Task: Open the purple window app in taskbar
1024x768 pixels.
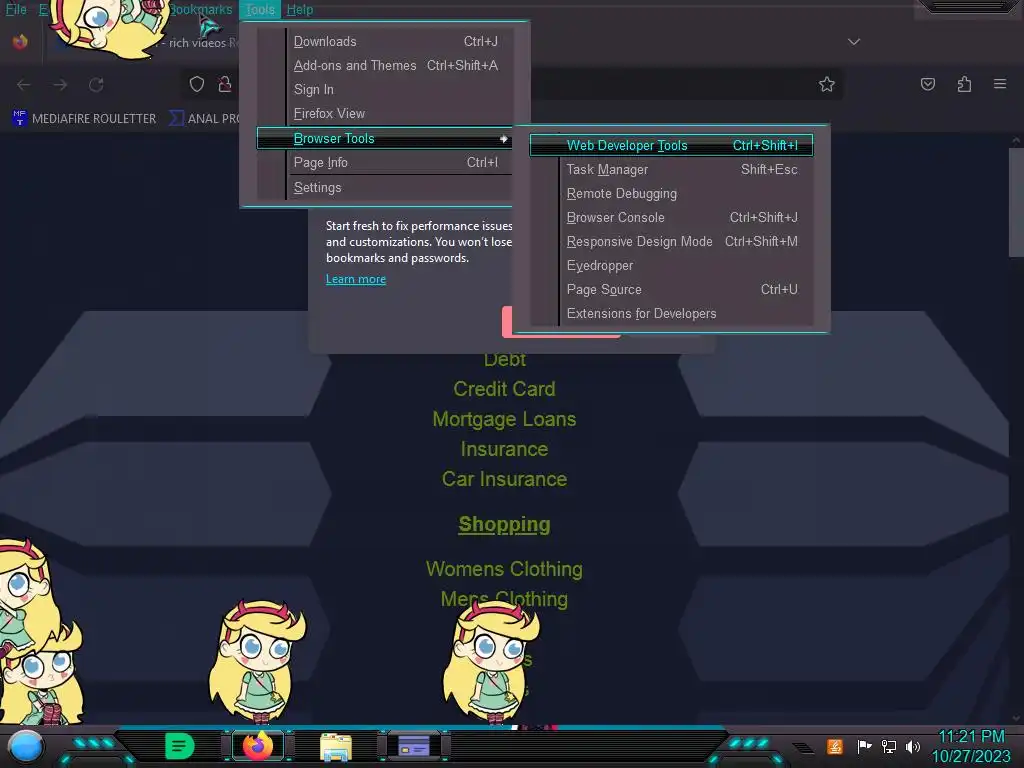Action: pos(414,746)
